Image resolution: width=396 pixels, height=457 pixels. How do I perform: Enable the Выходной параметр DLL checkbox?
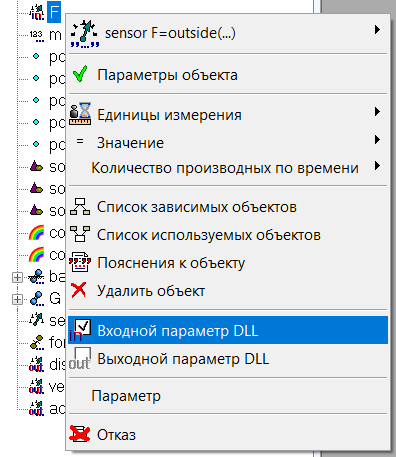point(83,355)
